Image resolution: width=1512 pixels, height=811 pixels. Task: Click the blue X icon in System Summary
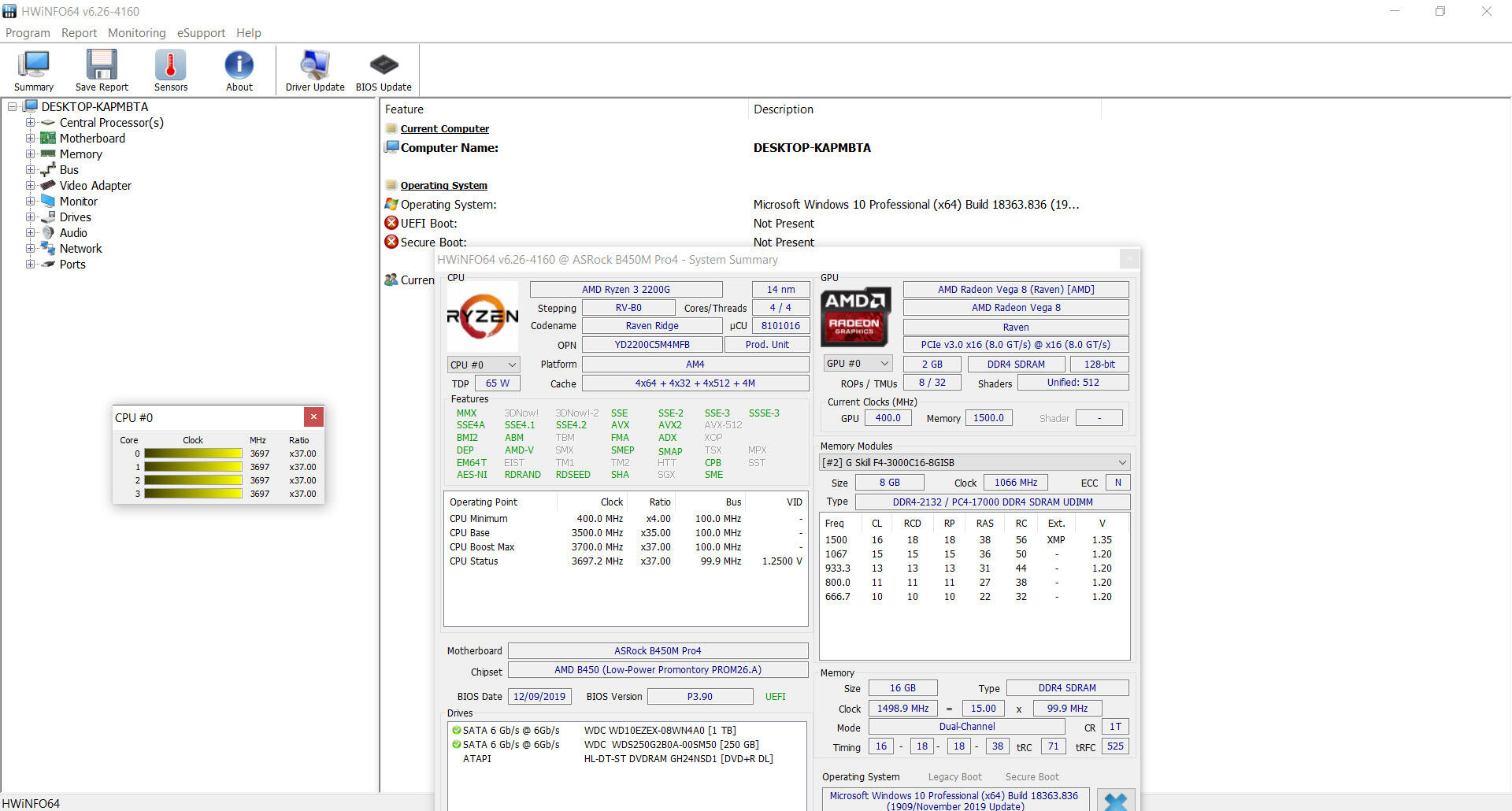tap(1116, 801)
